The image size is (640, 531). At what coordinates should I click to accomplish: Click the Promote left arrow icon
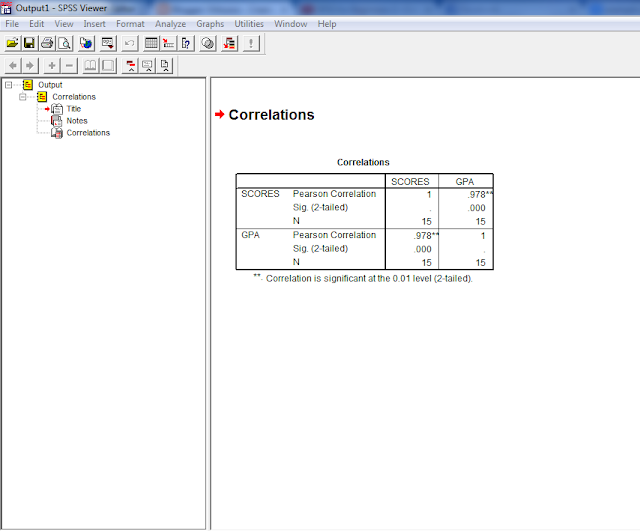point(13,65)
